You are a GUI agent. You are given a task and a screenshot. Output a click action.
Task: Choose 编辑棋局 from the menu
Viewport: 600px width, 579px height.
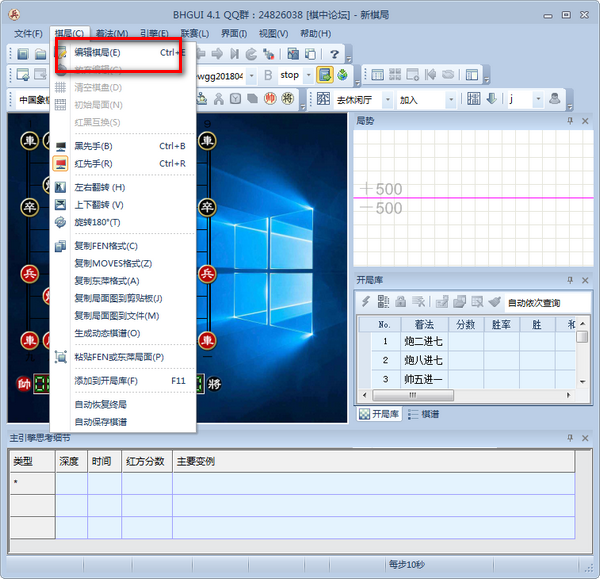coord(97,52)
